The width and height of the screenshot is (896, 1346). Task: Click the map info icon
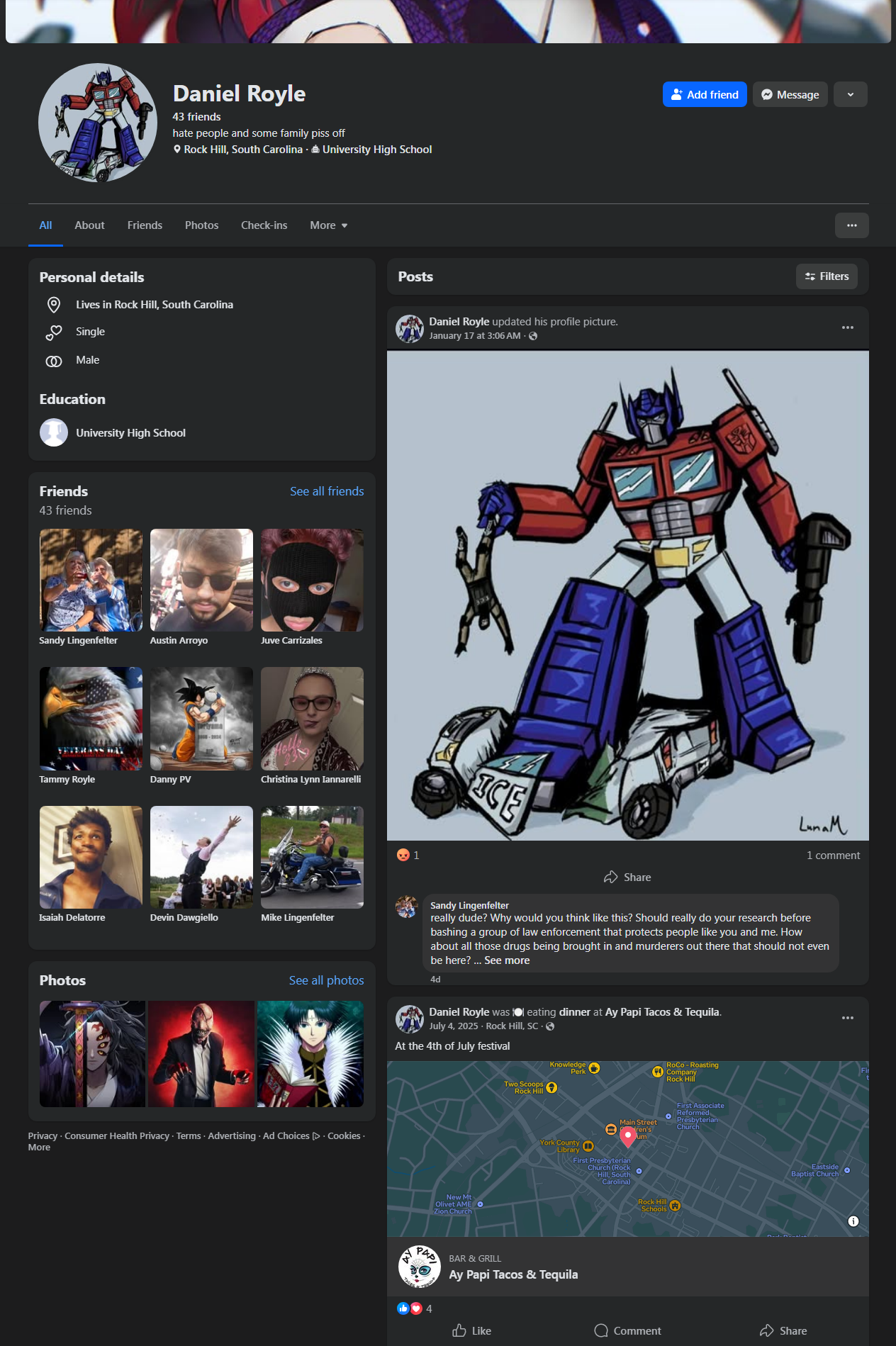coord(853,1221)
